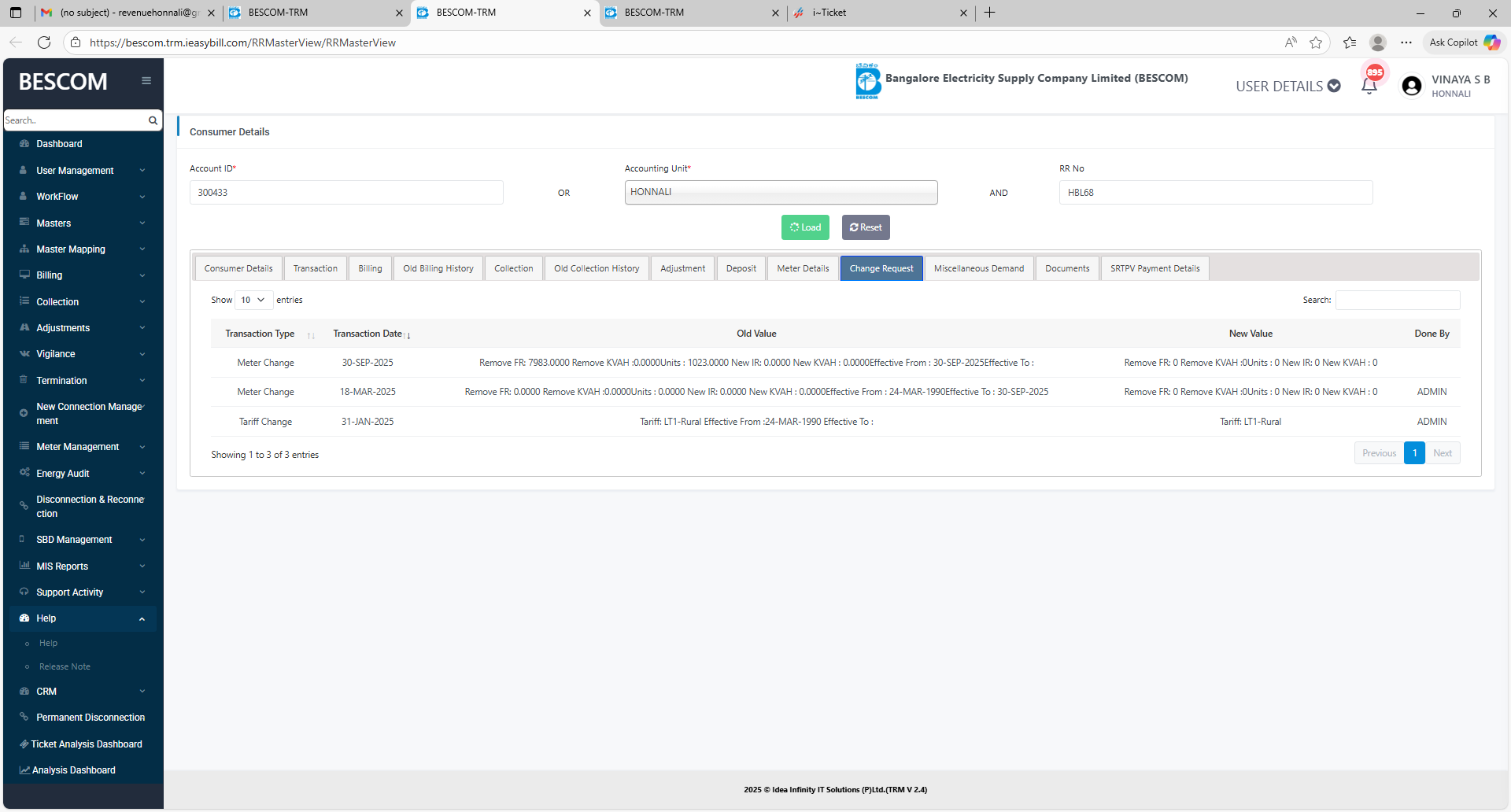Click the sidebar Search field
Viewport: 1511px width, 812px height.
point(76,120)
